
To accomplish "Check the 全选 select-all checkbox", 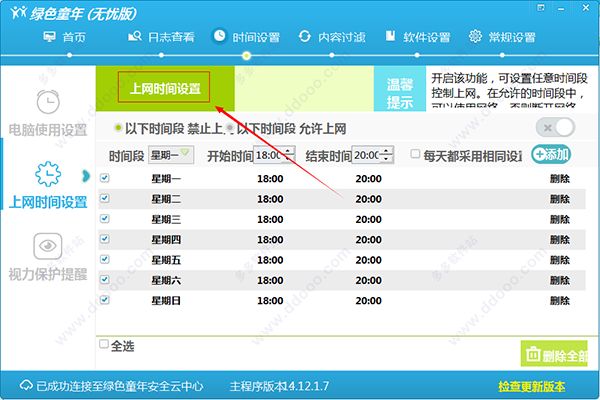I will pos(104,344).
